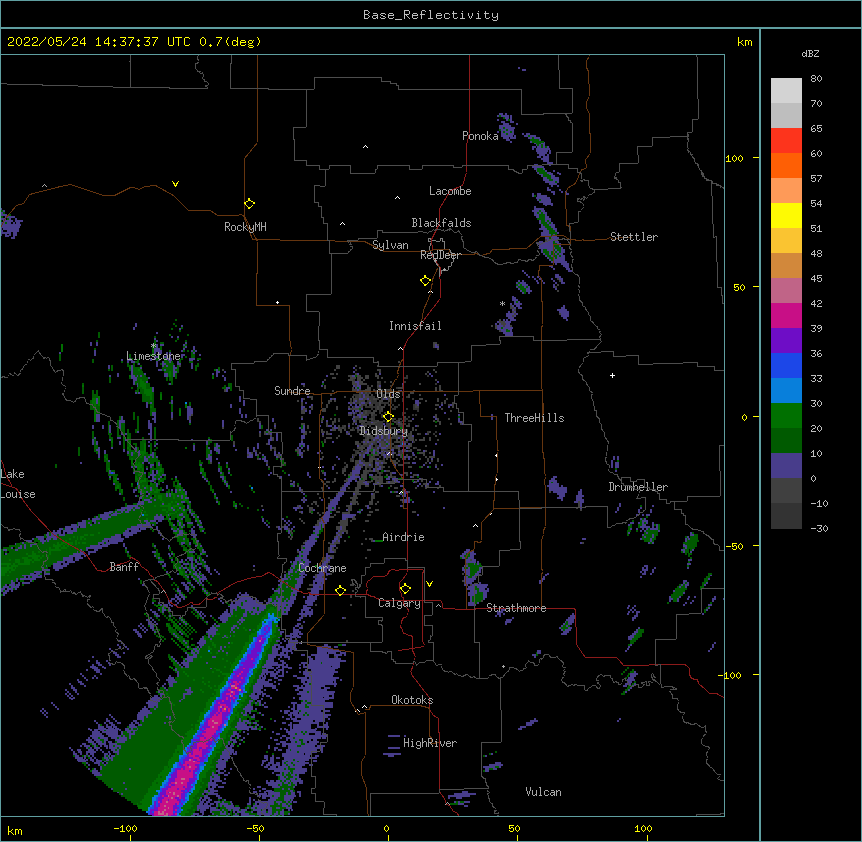The width and height of the screenshot is (862, 842).
Task: Click the Okotoks city label
Action: [412, 700]
